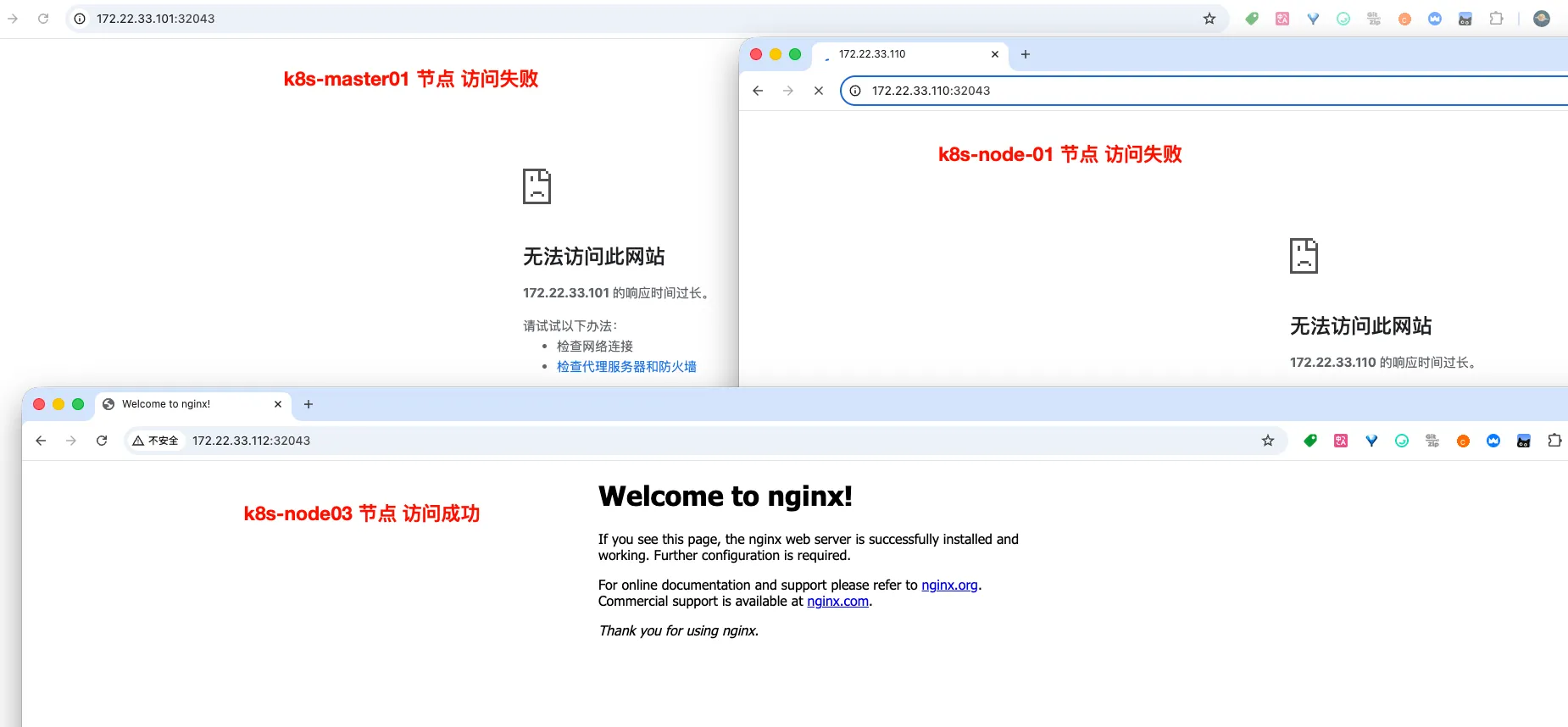The image size is (1568, 727).
Task: Click 无法访问此网站 heading in 172.22.33.101 window
Action: click(x=594, y=257)
